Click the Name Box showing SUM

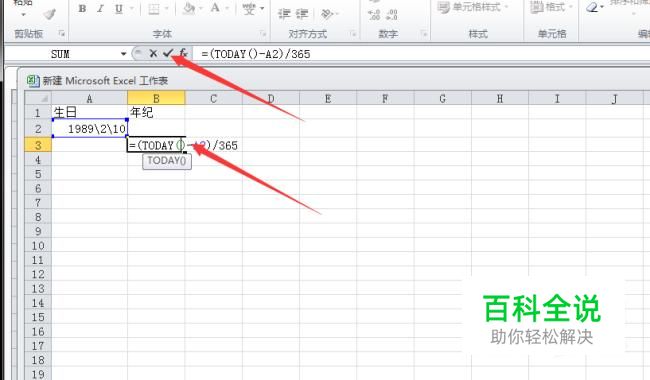pos(61,54)
